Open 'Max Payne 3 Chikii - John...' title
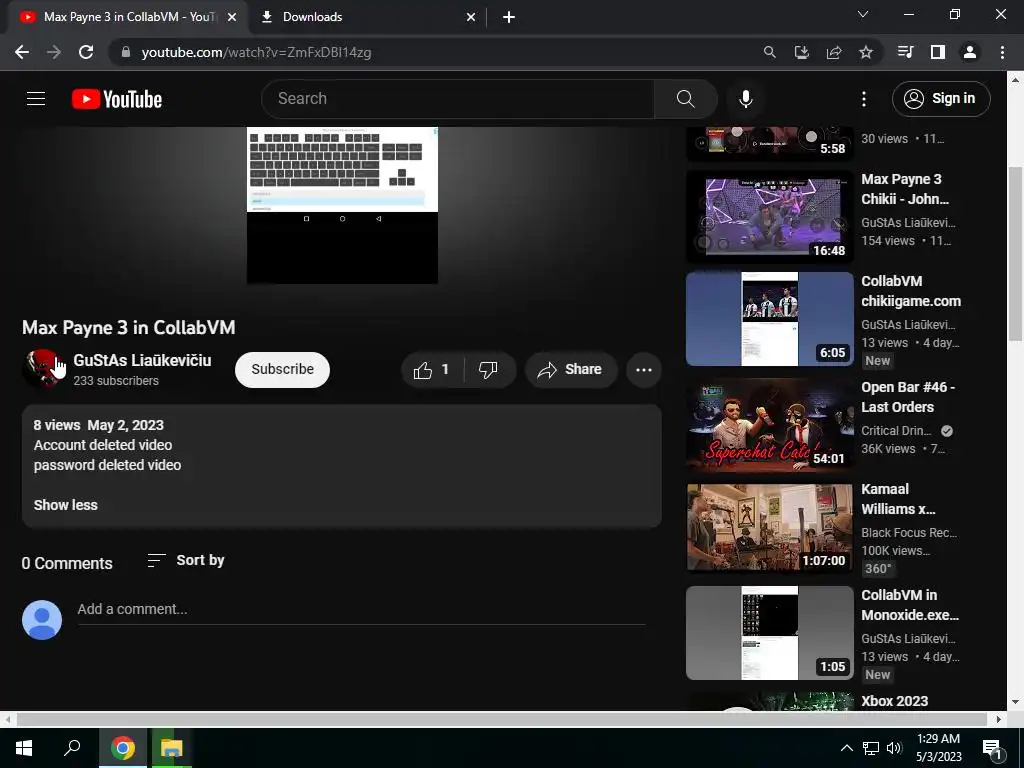Screen dimensions: 1024x768 coord(905,189)
